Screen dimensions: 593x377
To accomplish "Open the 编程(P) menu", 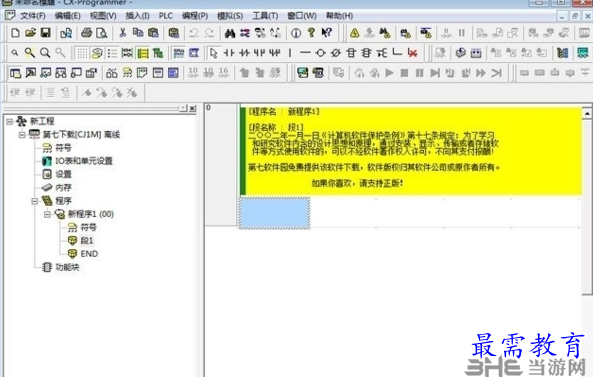I will tap(195, 16).
